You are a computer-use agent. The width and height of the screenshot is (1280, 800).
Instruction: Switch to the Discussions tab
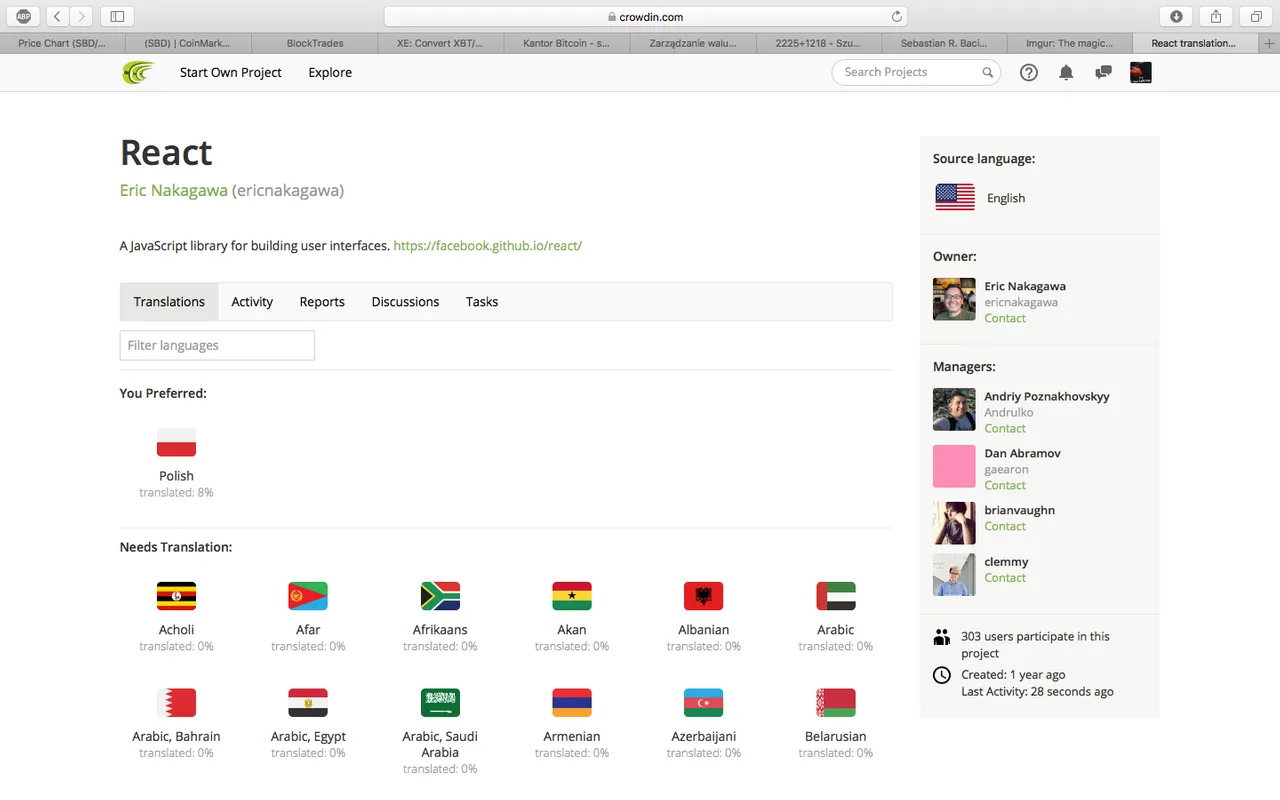(x=405, y=301)
